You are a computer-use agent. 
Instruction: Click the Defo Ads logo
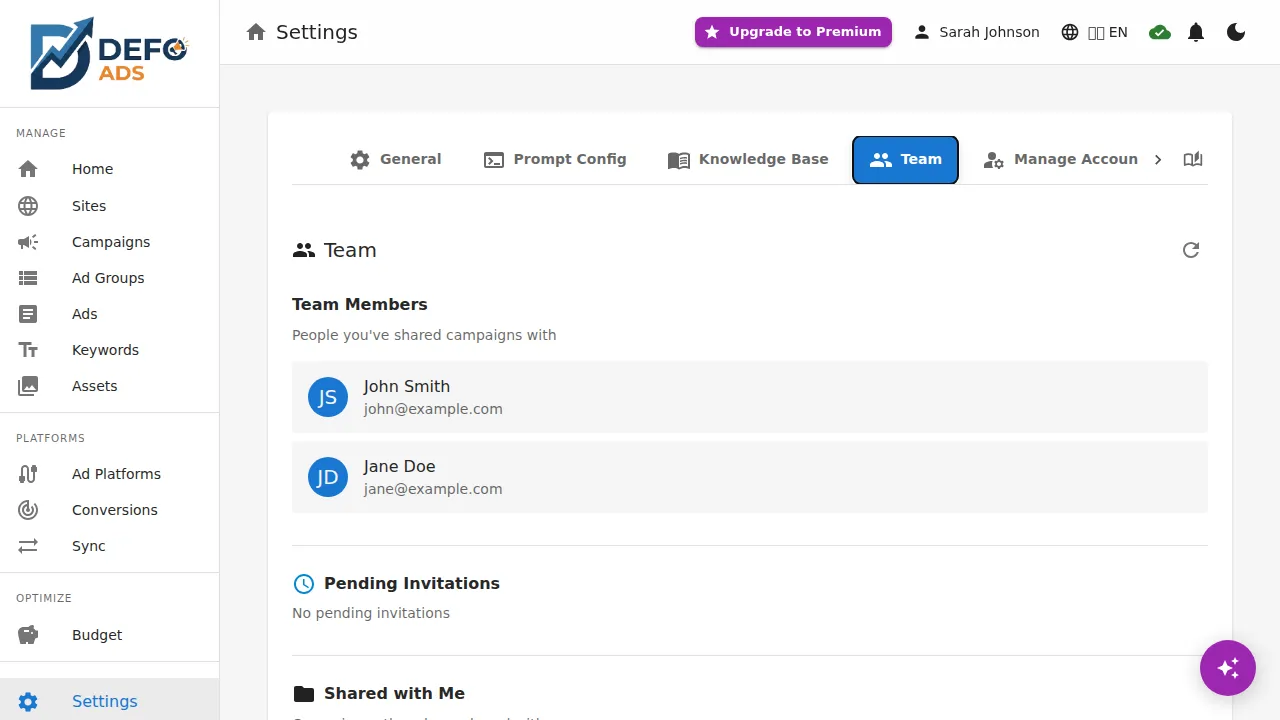[x=109, y=53]
